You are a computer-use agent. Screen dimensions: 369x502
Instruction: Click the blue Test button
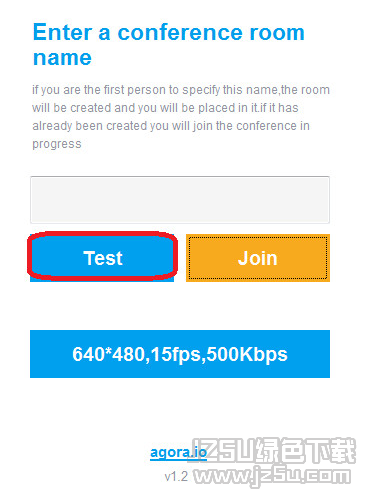click(102, 258)
